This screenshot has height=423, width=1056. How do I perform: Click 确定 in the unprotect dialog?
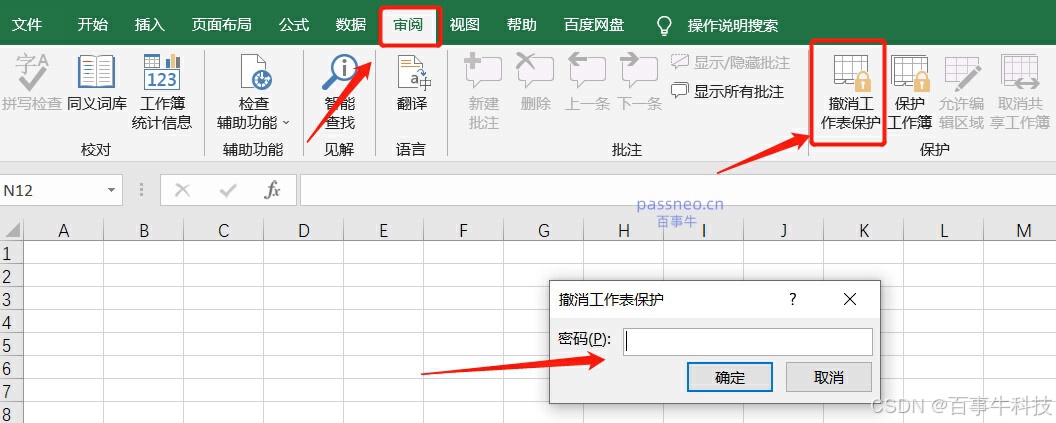tap(729, 377)
